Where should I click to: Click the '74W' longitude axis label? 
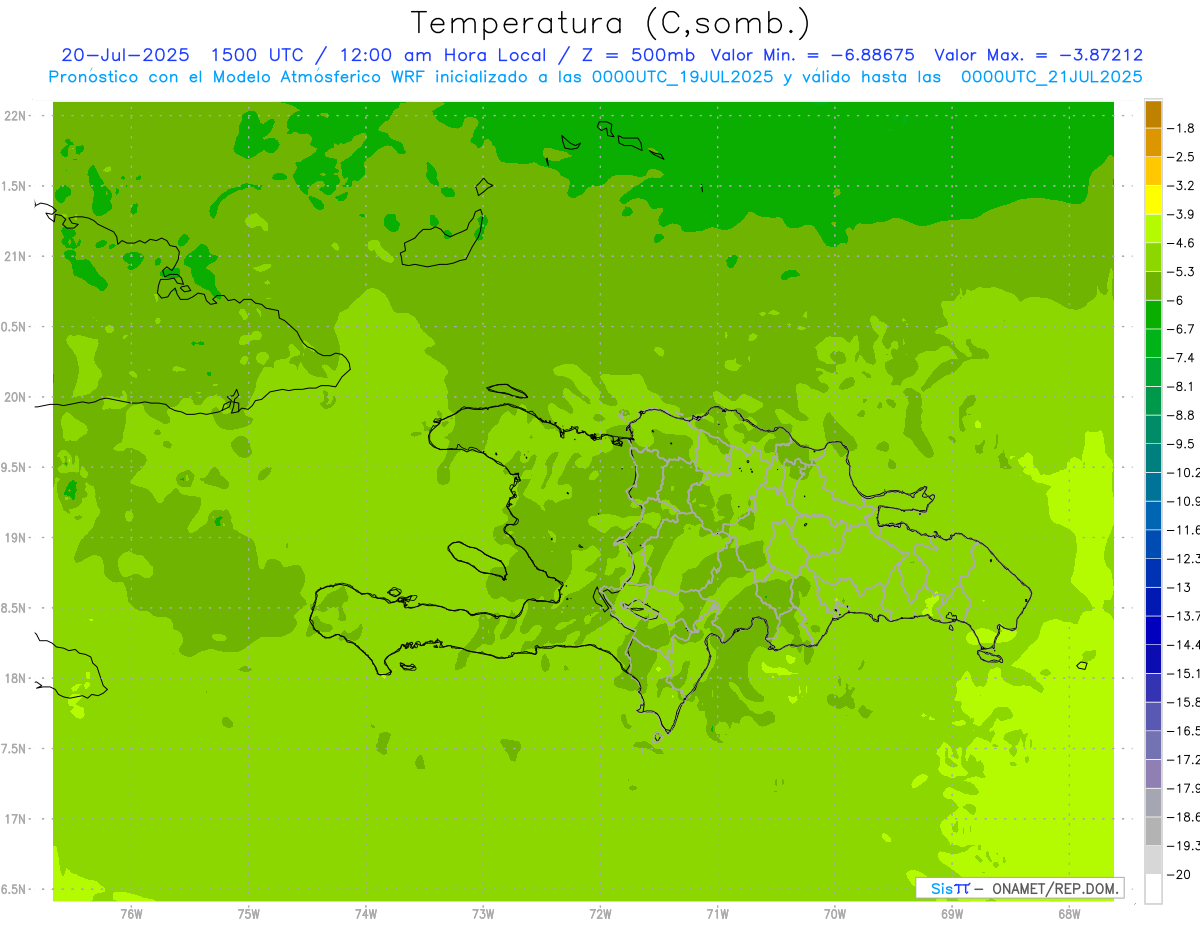click(x=365, y=914)
